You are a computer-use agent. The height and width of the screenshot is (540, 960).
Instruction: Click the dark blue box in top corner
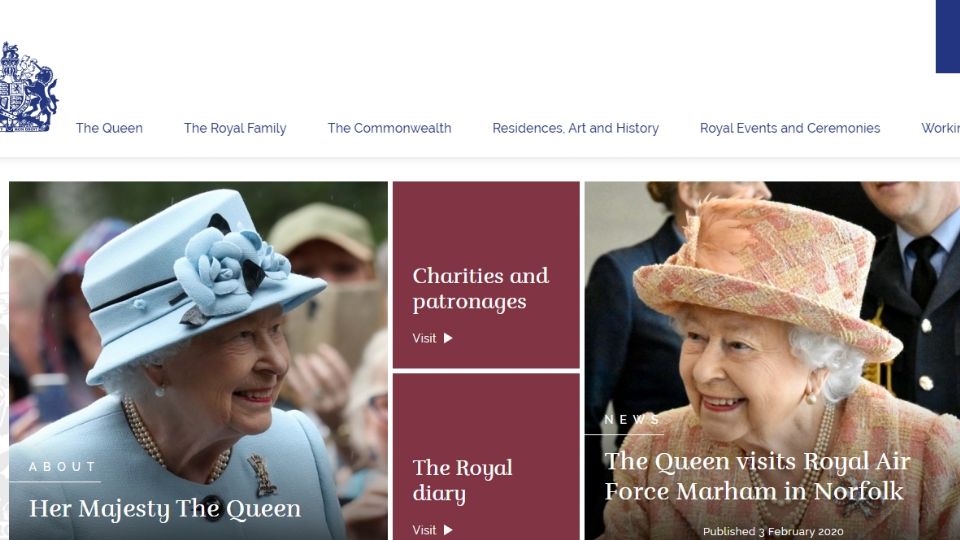coord(948,36)
